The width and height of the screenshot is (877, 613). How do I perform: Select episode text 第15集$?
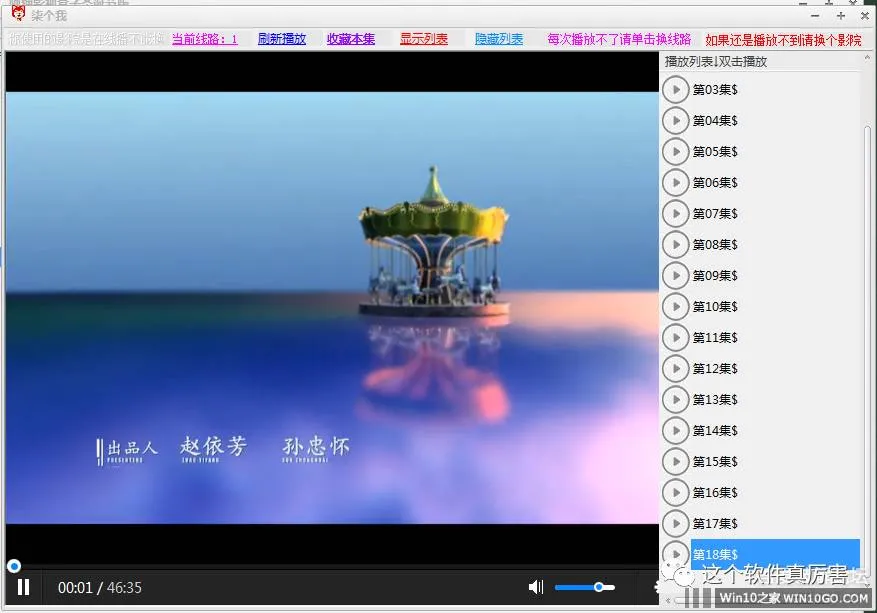click(715, 461)
